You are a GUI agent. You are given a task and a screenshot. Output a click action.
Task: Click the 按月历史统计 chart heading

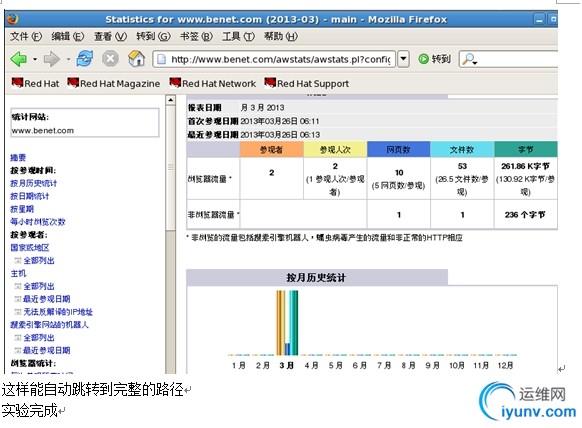coord(316,277)
